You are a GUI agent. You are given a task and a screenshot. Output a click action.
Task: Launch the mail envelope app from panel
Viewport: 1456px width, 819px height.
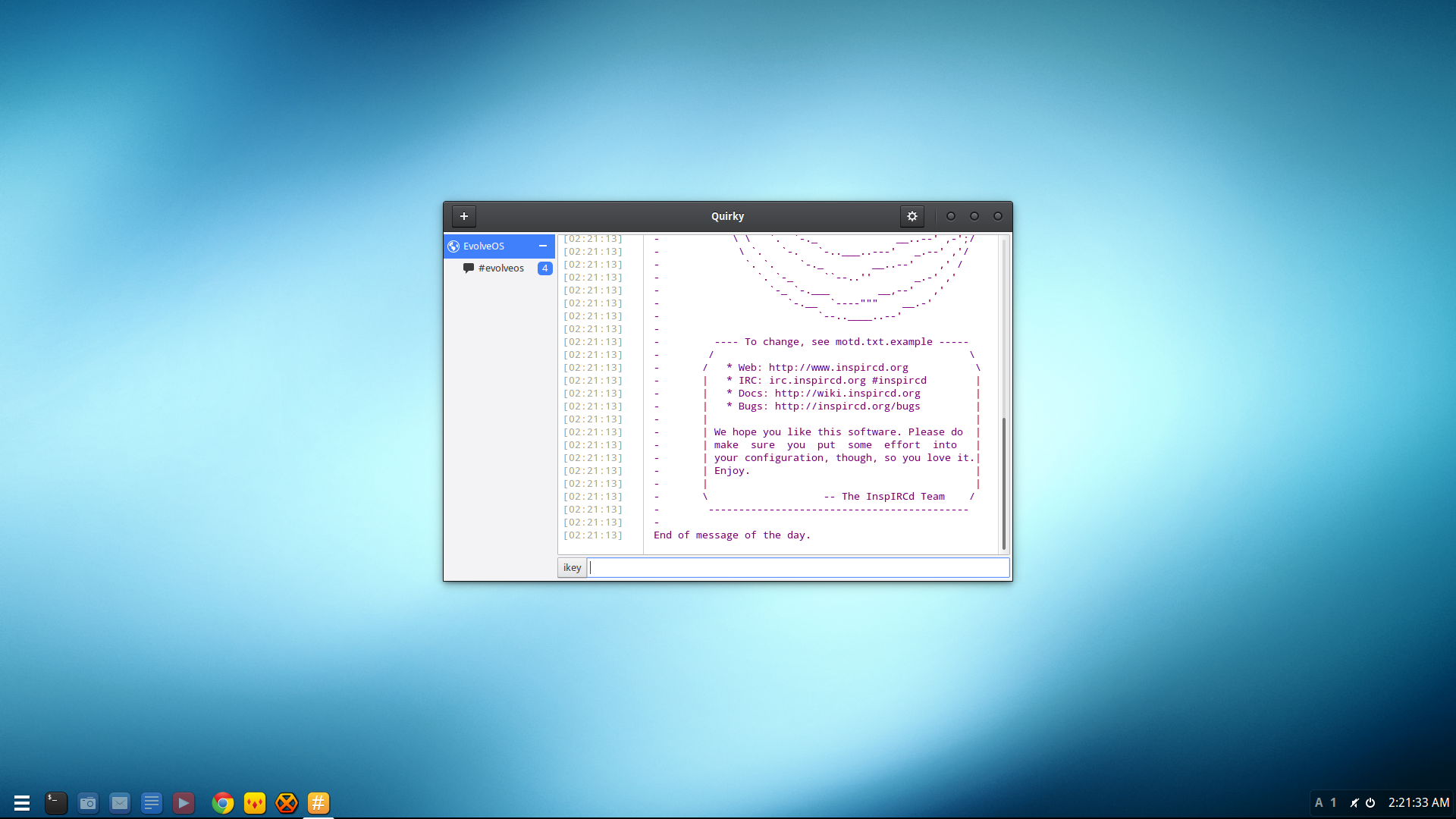[x=120, y=803]
